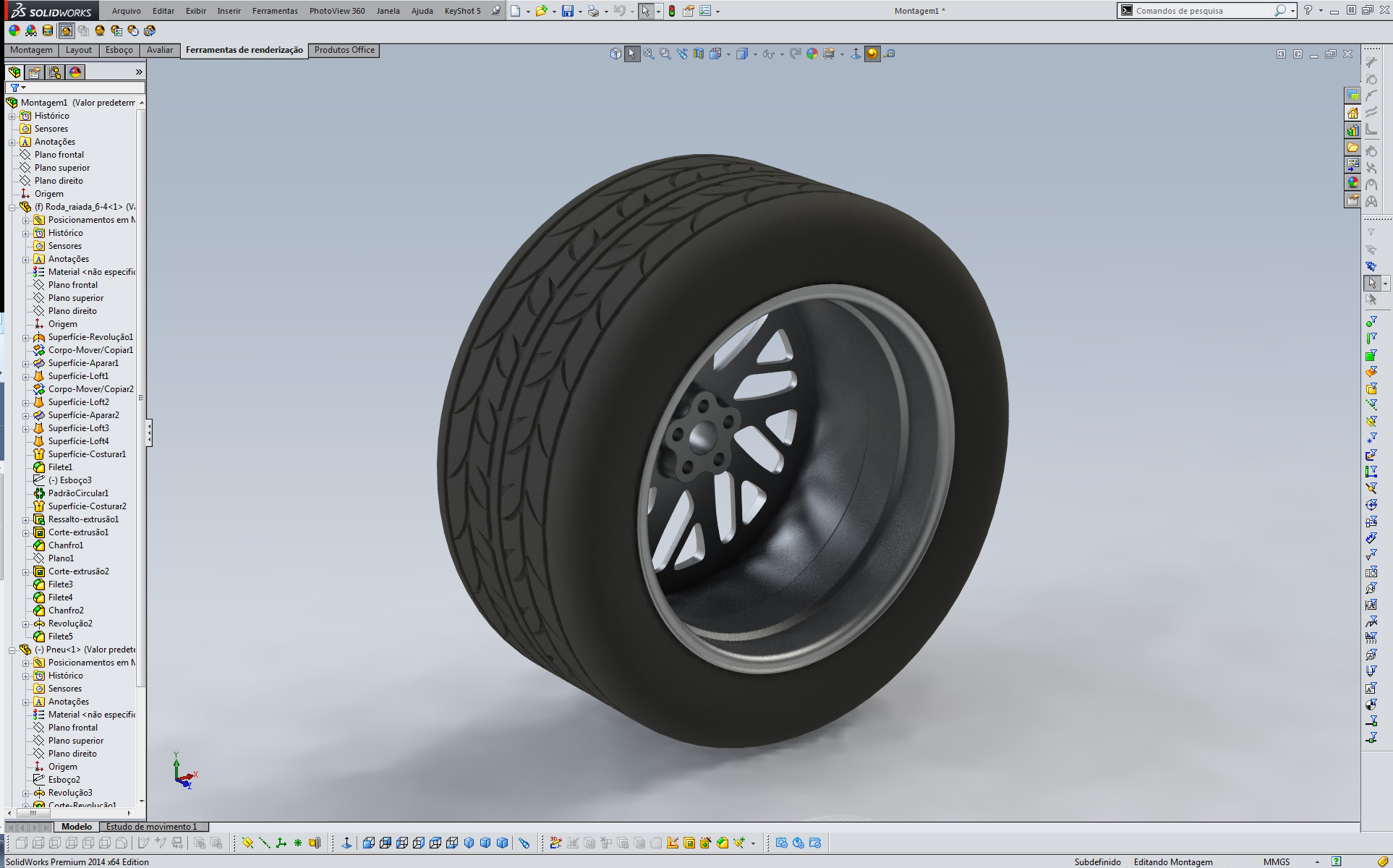This screenshot has width=1393, height=868.
Task: Click Normal To view icon
Action: coord(346,843)
